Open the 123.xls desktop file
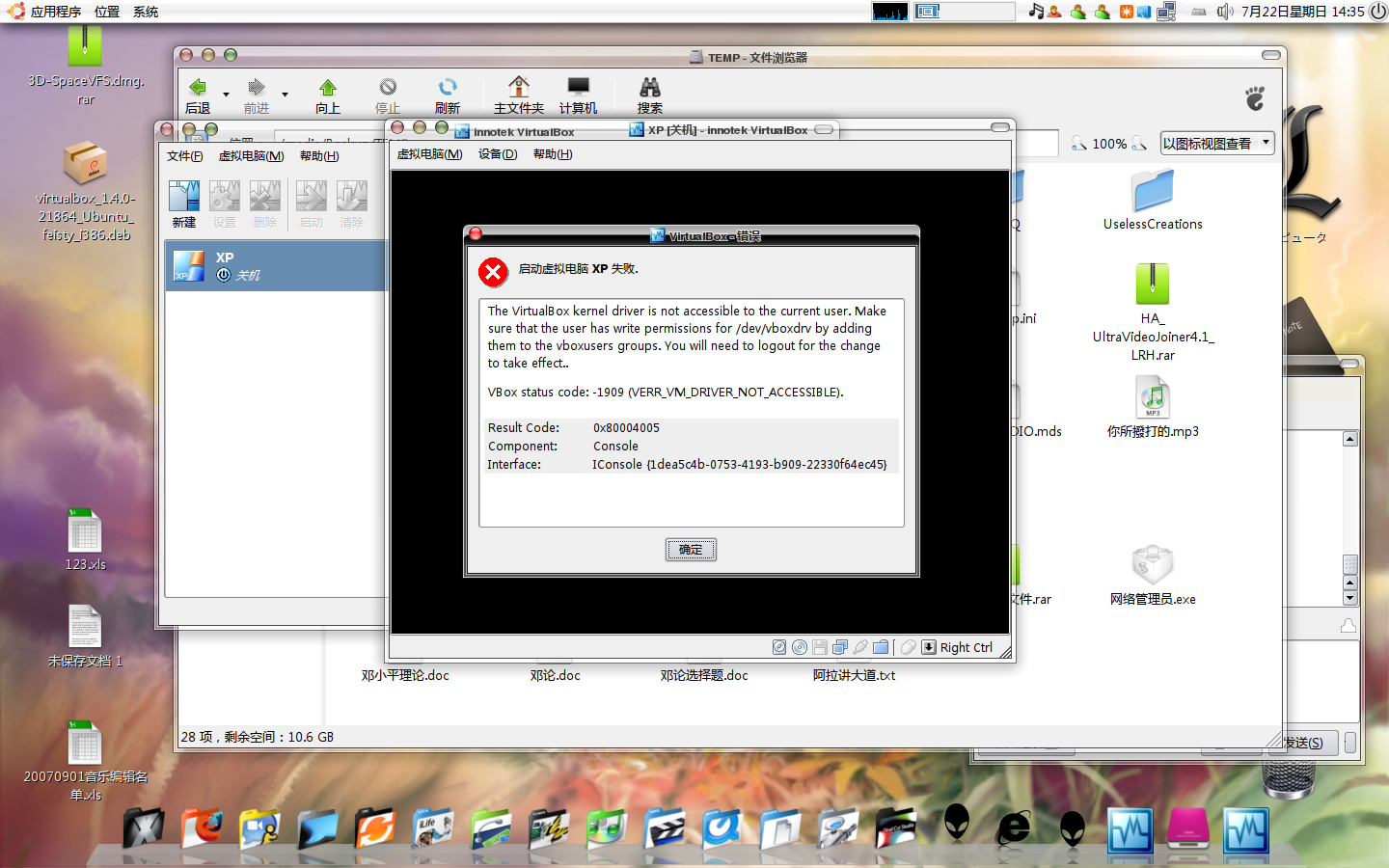Viewport: 1389px width, 868px height. coord(85,540)
